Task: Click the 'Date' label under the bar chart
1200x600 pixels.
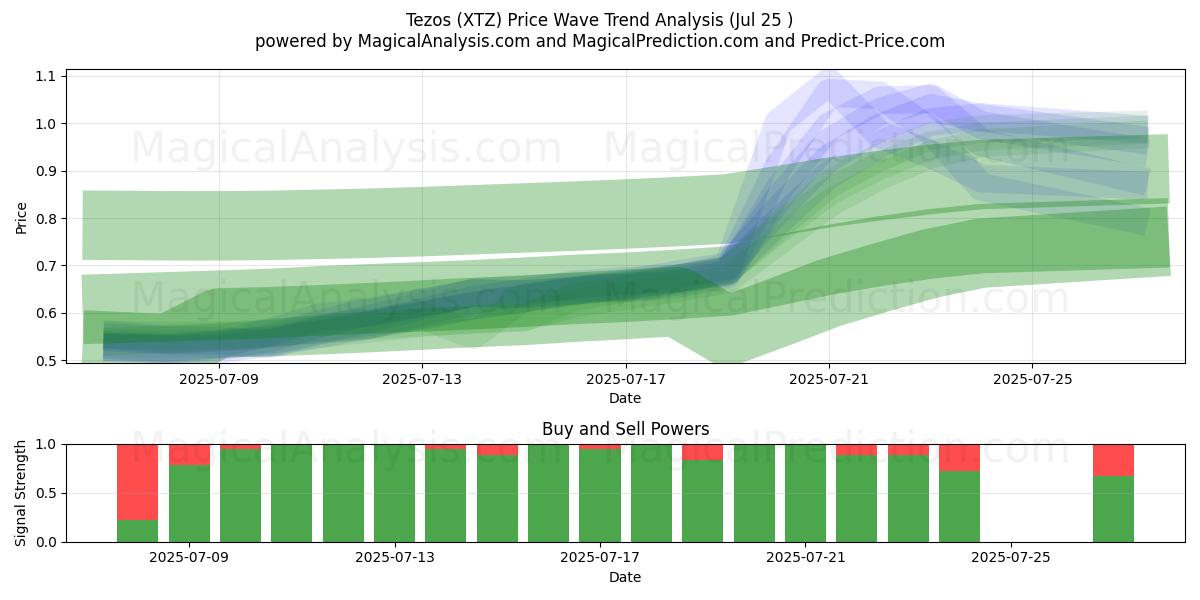Action: pyautogui.click(x=626, y=577)
